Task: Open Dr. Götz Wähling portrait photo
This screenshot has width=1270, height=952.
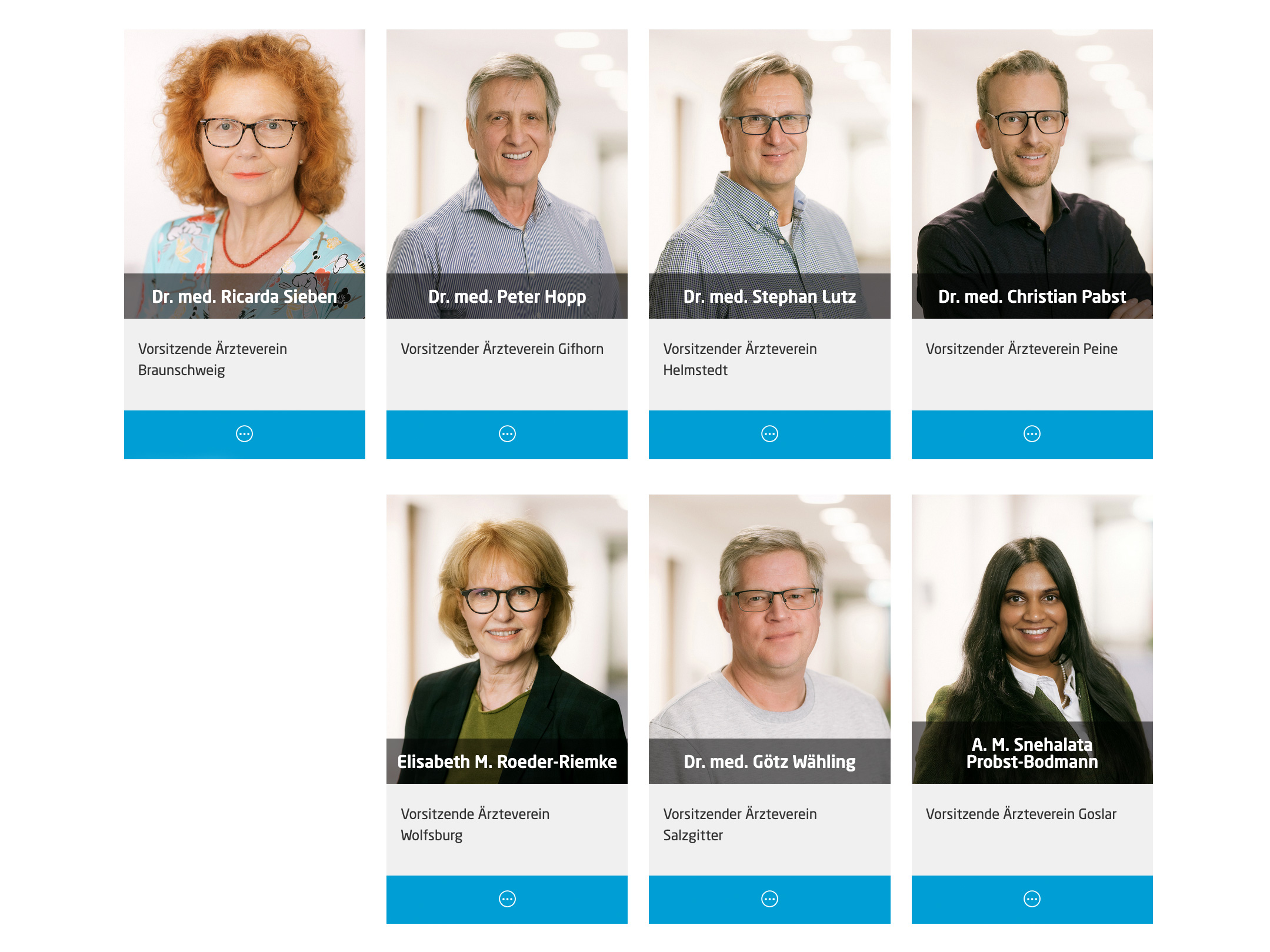Action: point(769,639)
